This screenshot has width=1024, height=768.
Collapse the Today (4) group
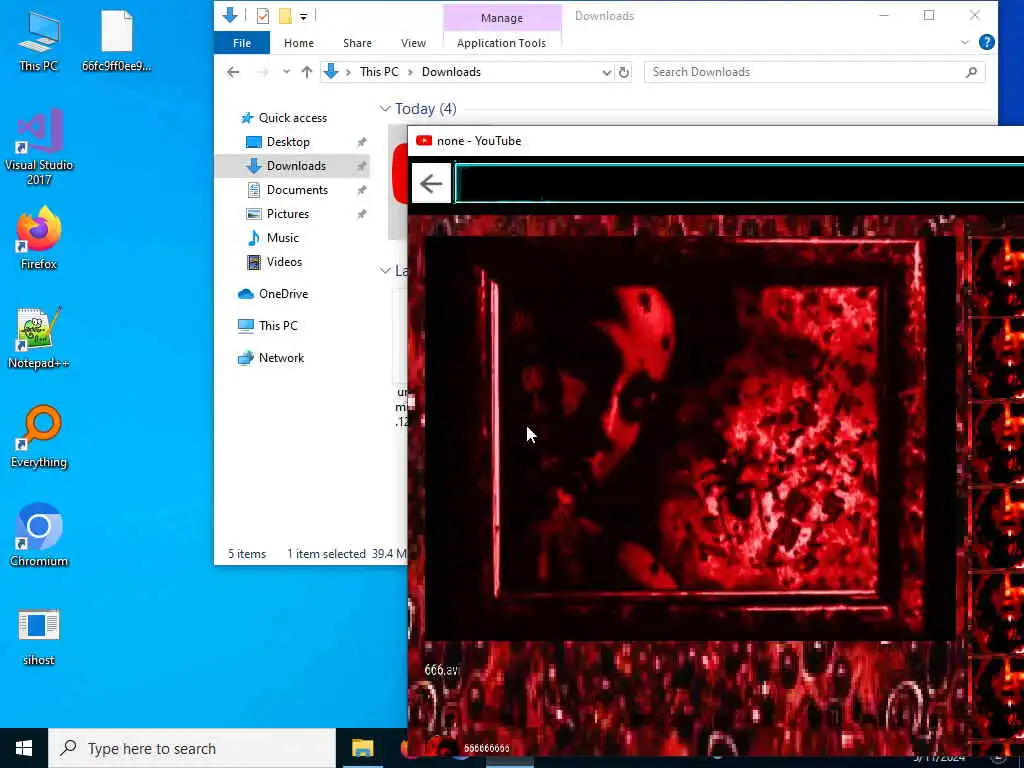click(x=385, y=109)
